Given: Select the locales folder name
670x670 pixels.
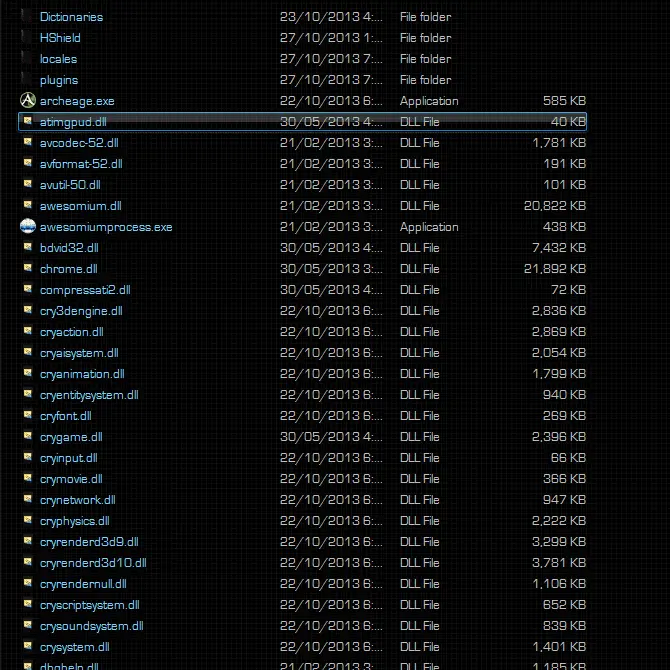Looking at the screenshot, I should (x=59, y=59).
